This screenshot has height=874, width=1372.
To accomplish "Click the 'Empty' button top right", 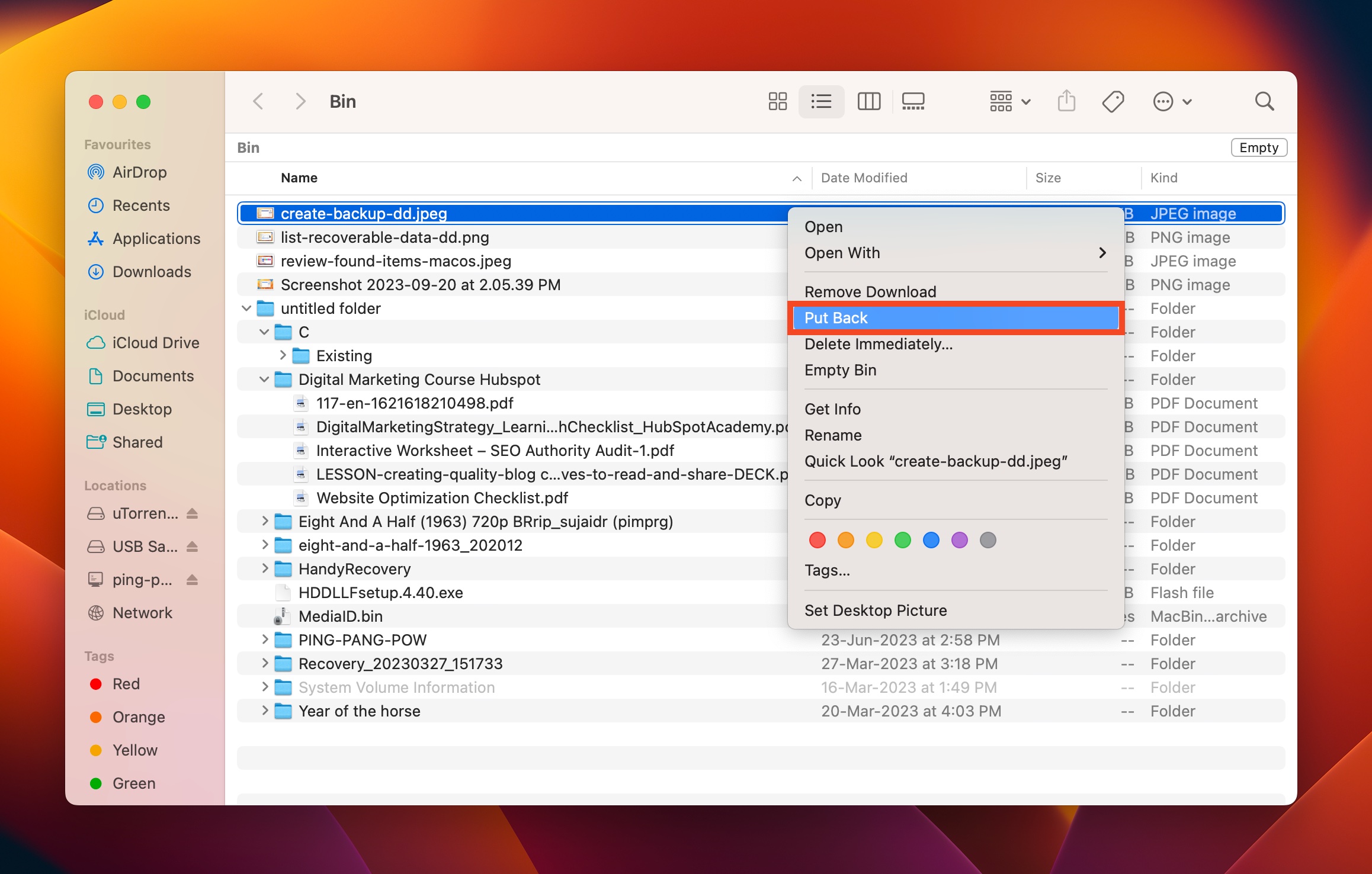I will coord(1258,147).
